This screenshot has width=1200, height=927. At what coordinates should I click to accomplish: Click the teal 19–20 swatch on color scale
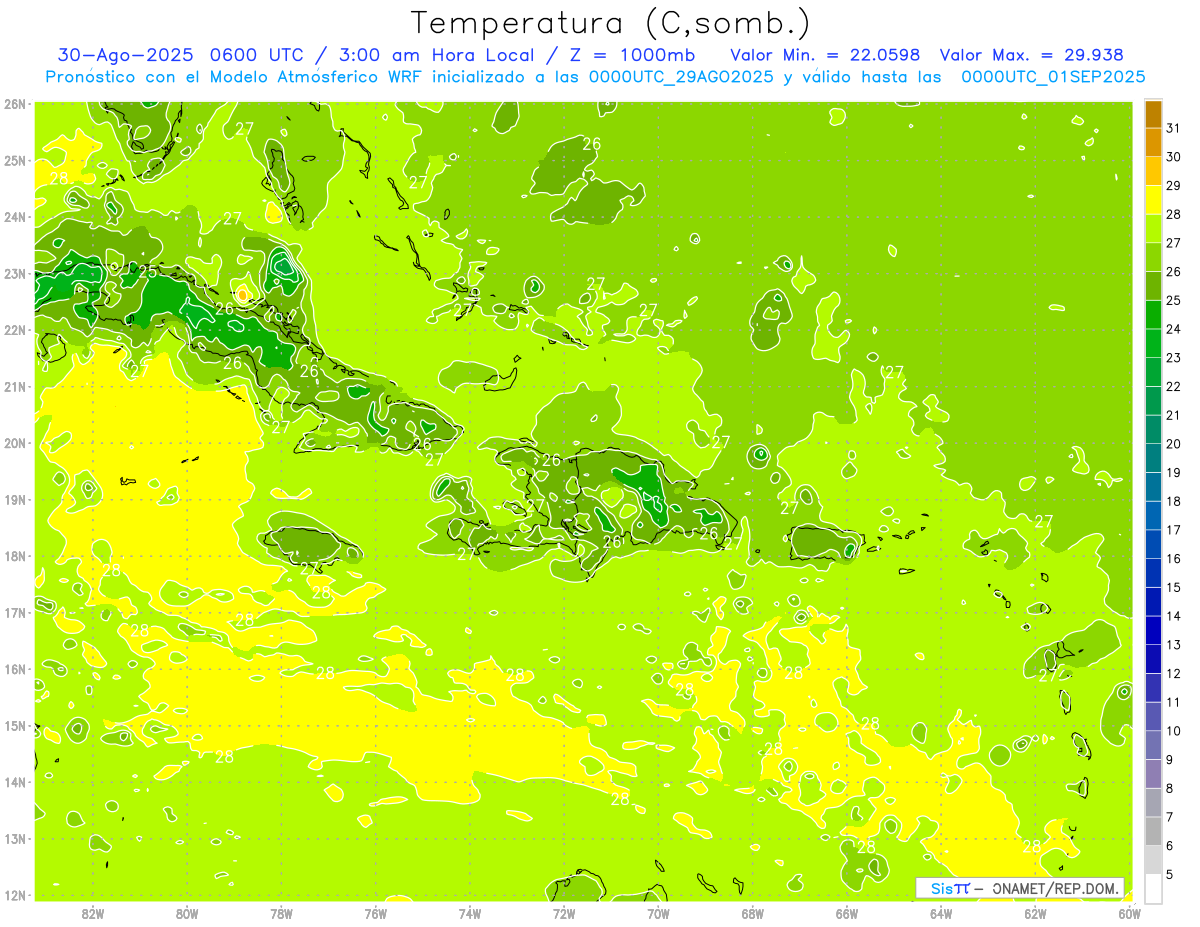tap(1153, 458)
